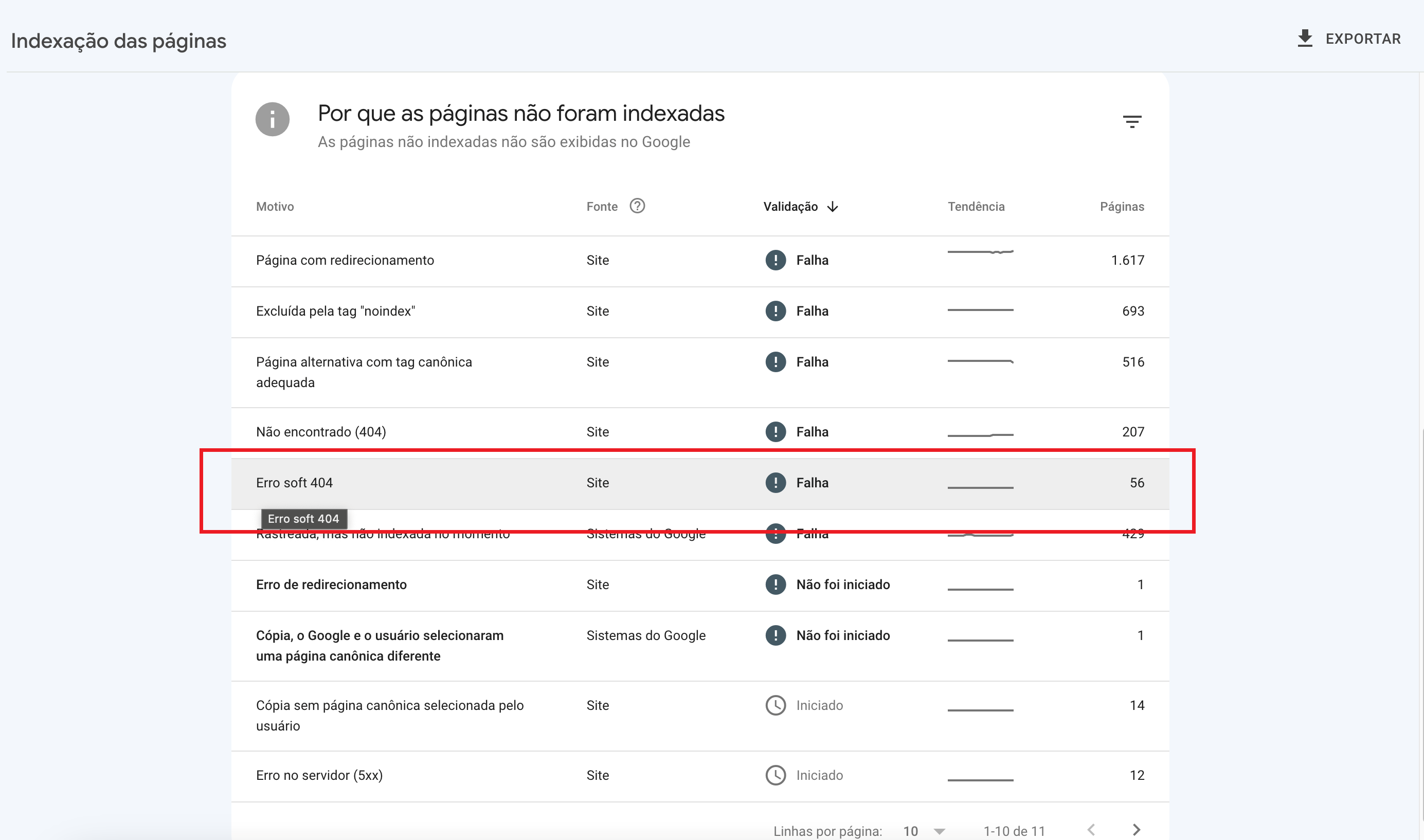Open the Erro no servidor (5xx) row
1424x840 pixels.
coord(700,776)
